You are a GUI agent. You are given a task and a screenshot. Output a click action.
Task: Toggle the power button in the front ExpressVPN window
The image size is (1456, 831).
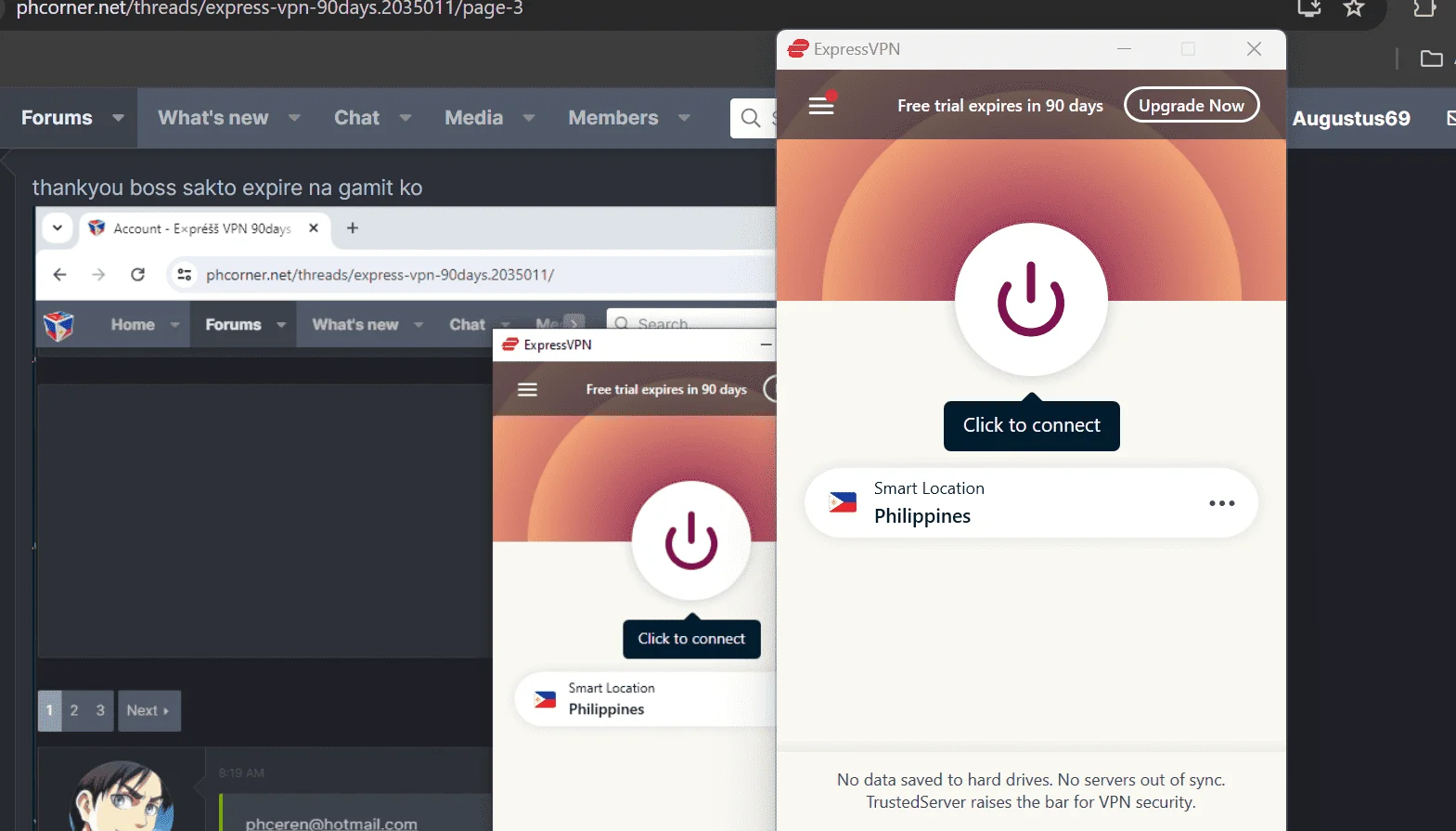click(1031, 299)
